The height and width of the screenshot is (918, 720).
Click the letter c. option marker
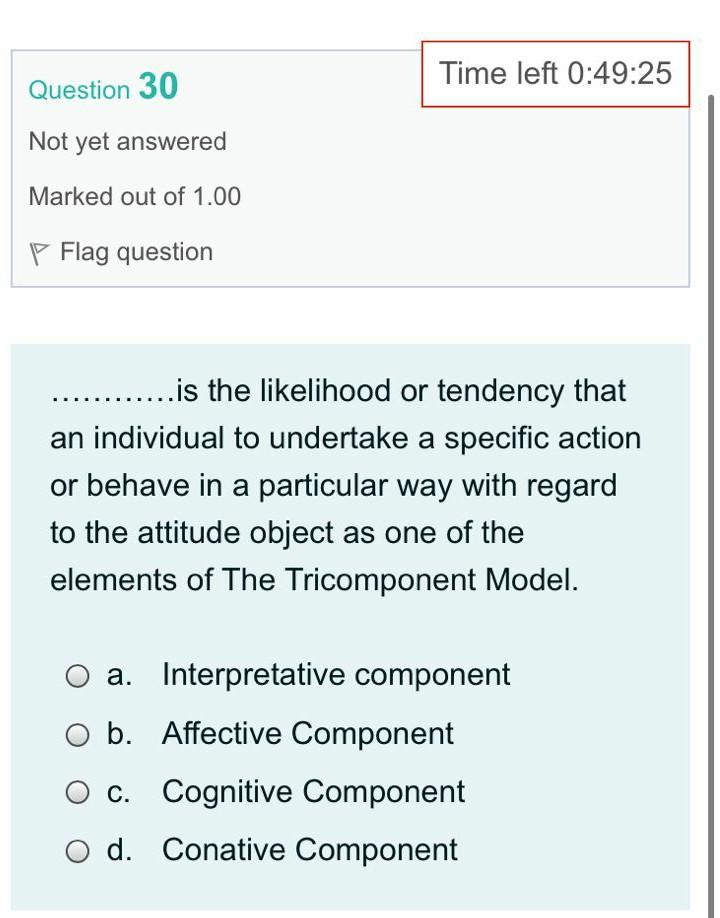tap(119, 792)
